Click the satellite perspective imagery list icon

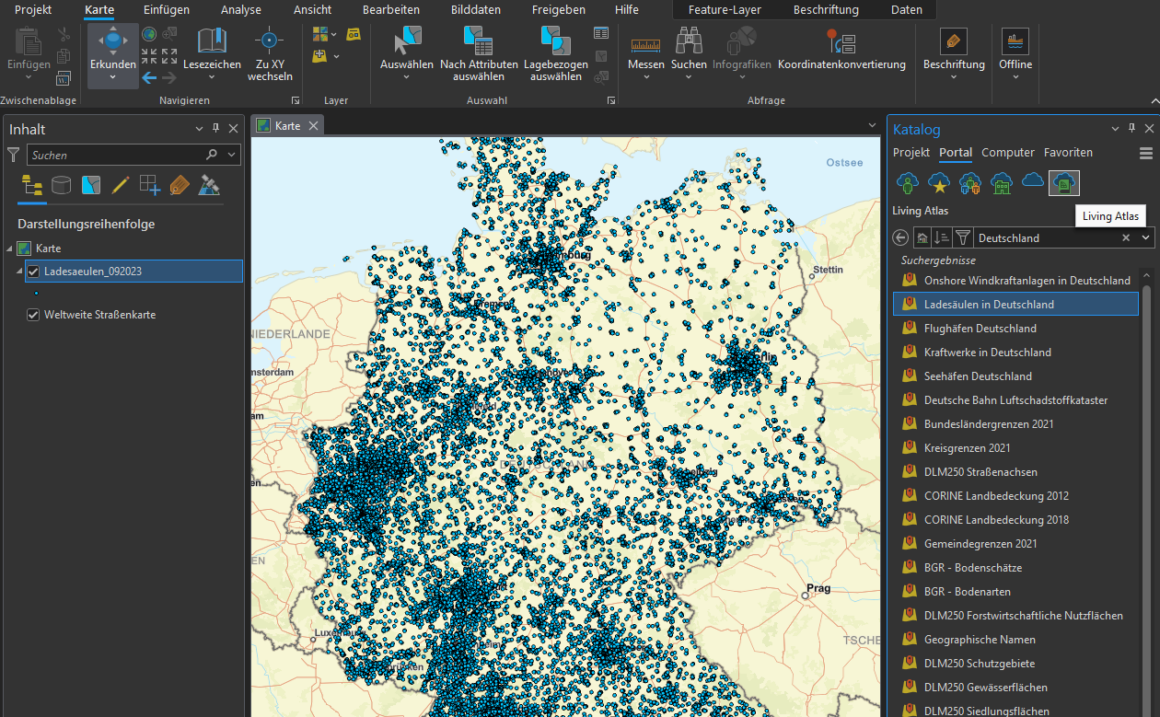209,185
